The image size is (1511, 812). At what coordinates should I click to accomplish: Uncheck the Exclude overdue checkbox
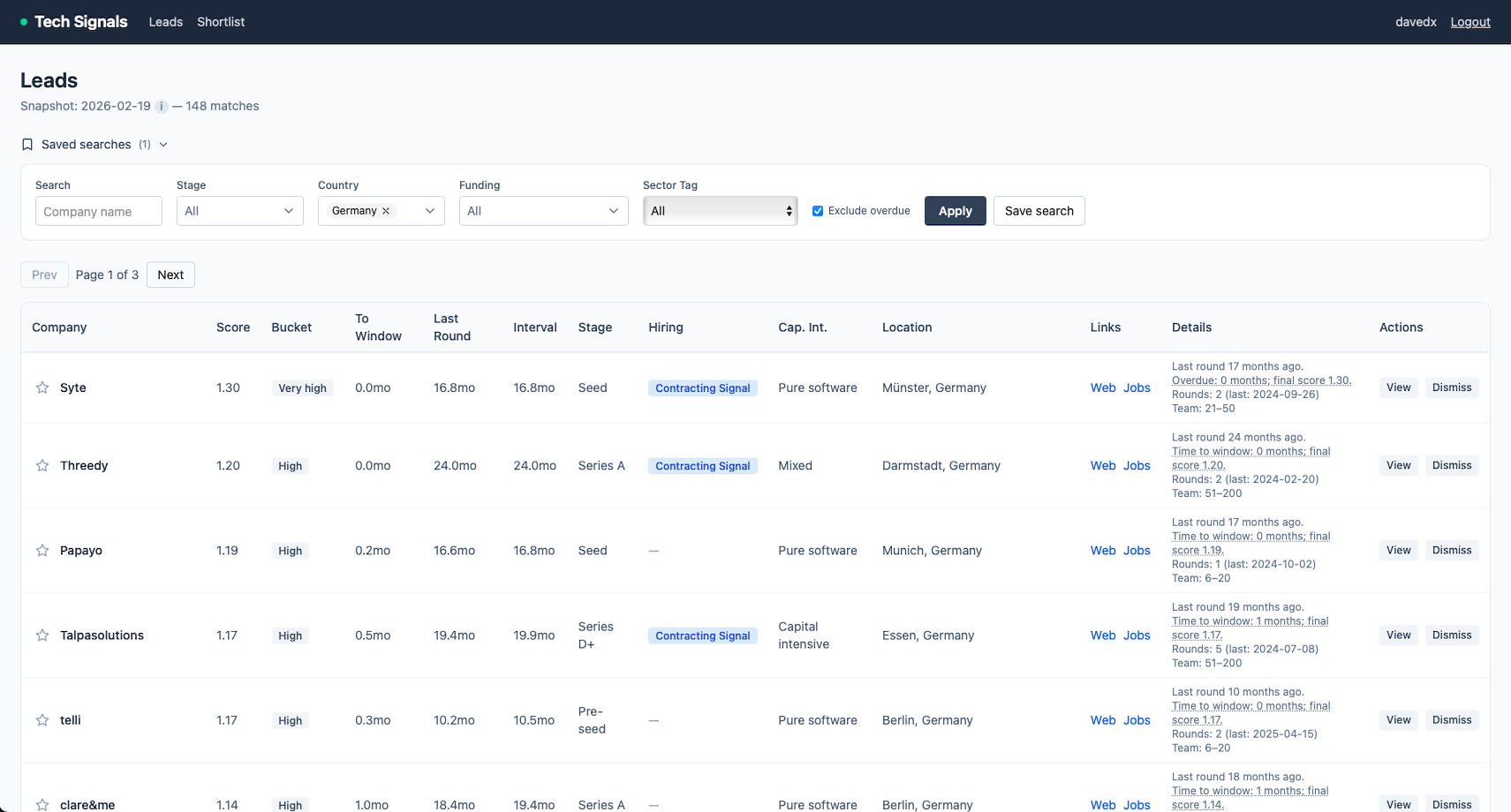point(818,211)
